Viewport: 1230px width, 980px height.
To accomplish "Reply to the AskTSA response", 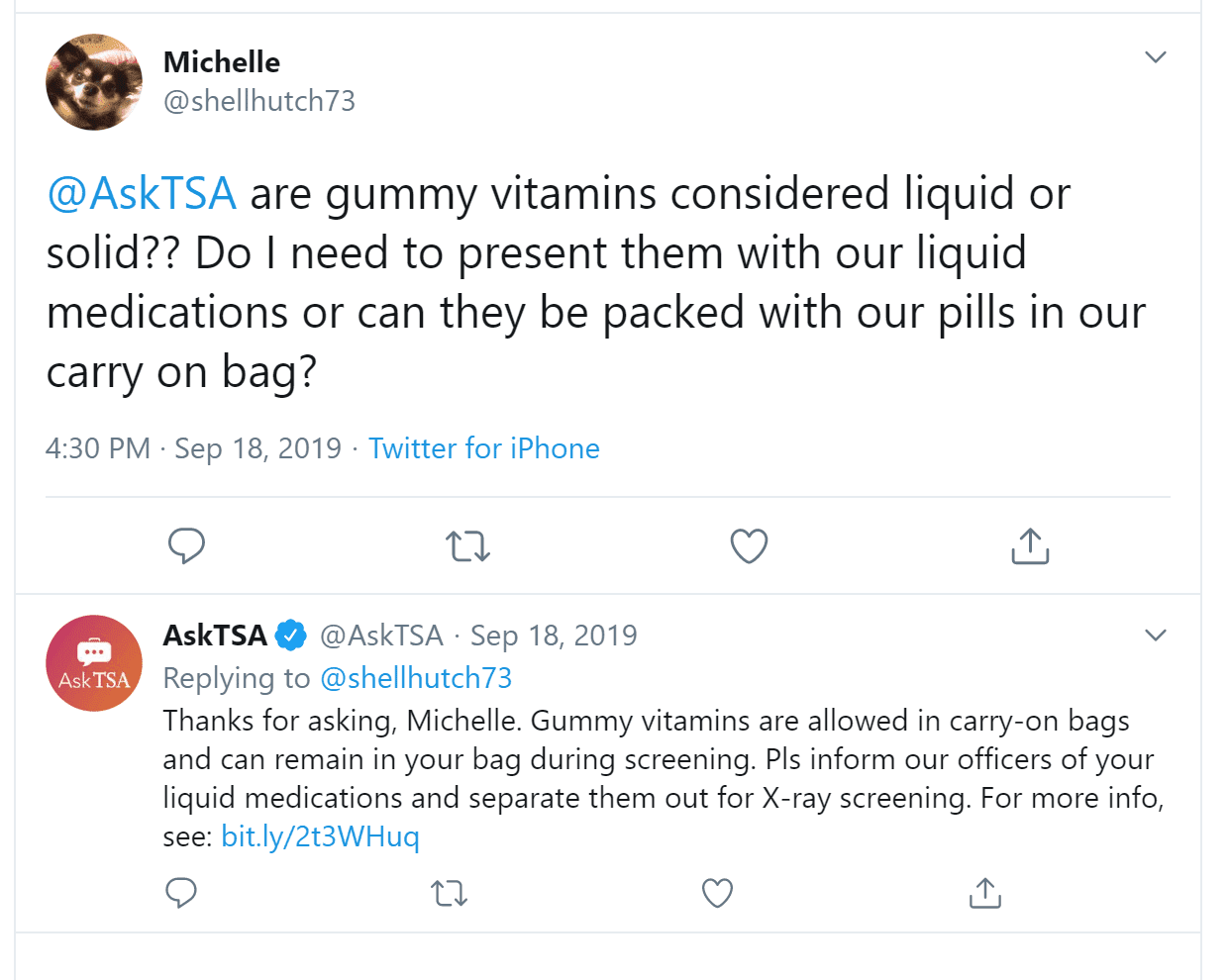I will (x=181, y=893).
